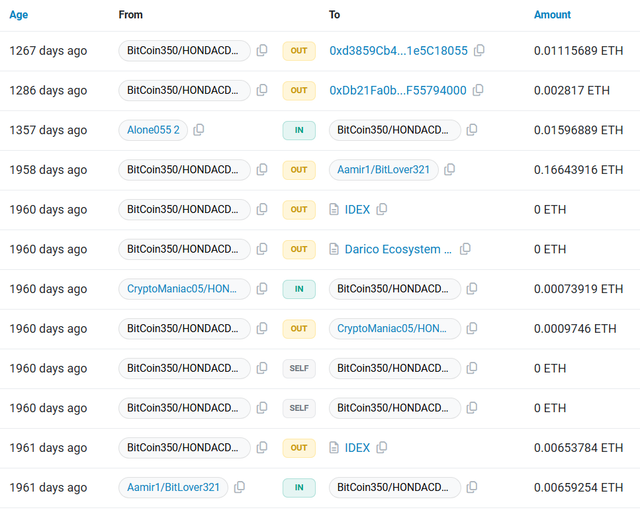Open the Darico Ecosystem contract link

pyautogui.click(x=398, y=249)
